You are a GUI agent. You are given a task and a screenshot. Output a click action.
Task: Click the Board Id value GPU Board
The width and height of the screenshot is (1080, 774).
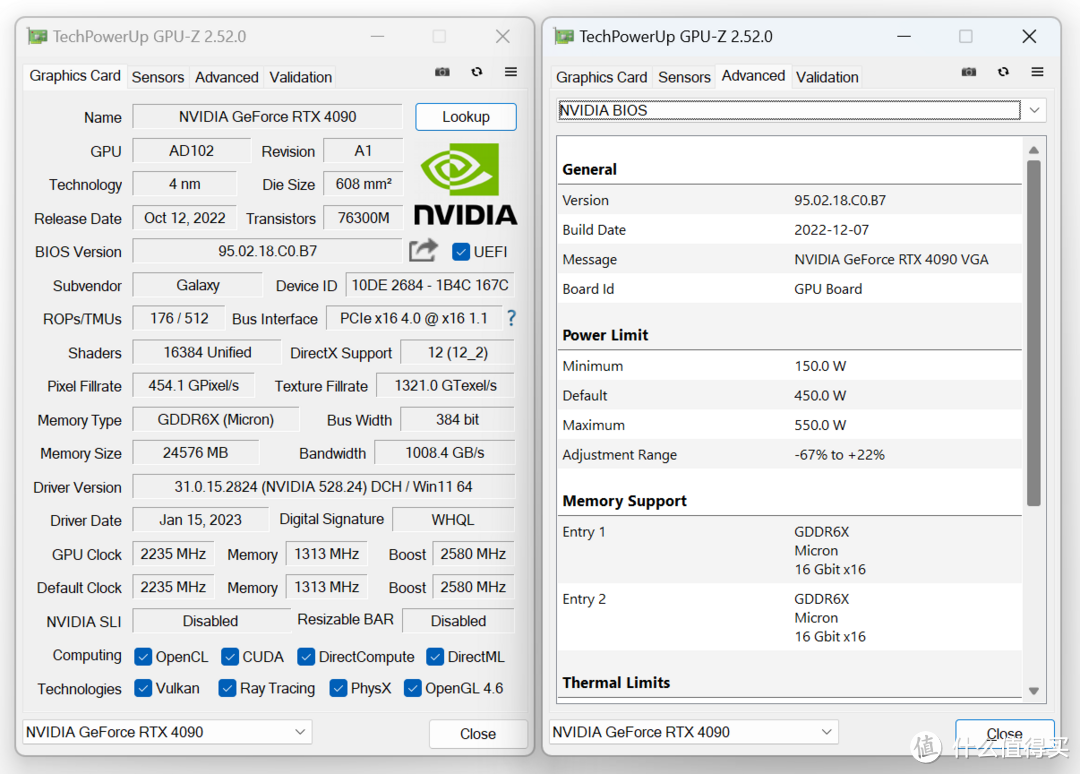(828, 289)
